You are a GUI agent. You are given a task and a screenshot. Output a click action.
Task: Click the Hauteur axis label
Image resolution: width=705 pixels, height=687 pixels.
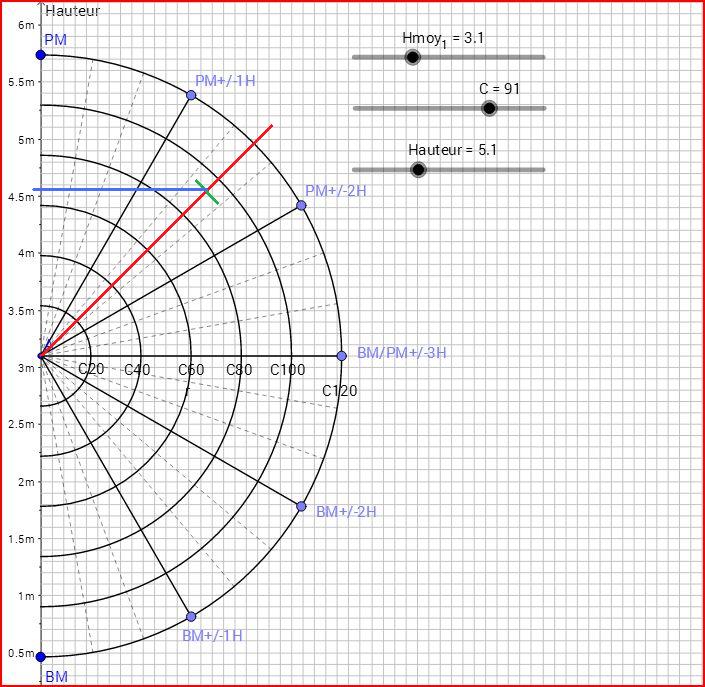tap(73, 10)
